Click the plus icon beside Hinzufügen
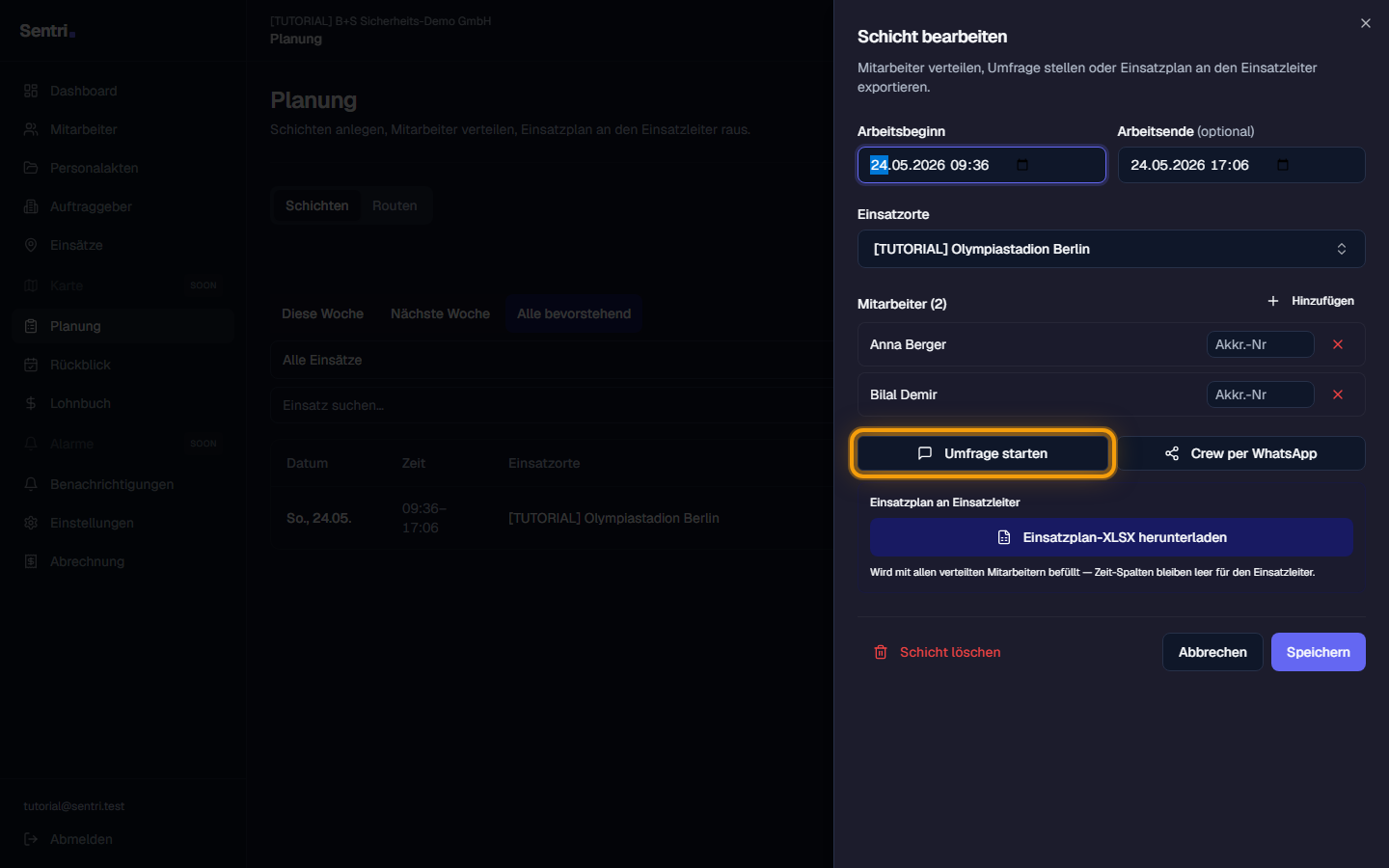1389x868 pixels. [x=1273, y=301]
